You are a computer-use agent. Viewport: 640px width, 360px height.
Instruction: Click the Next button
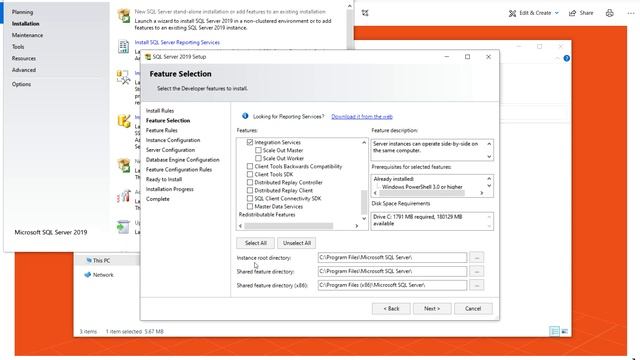(x=432, y=309)
